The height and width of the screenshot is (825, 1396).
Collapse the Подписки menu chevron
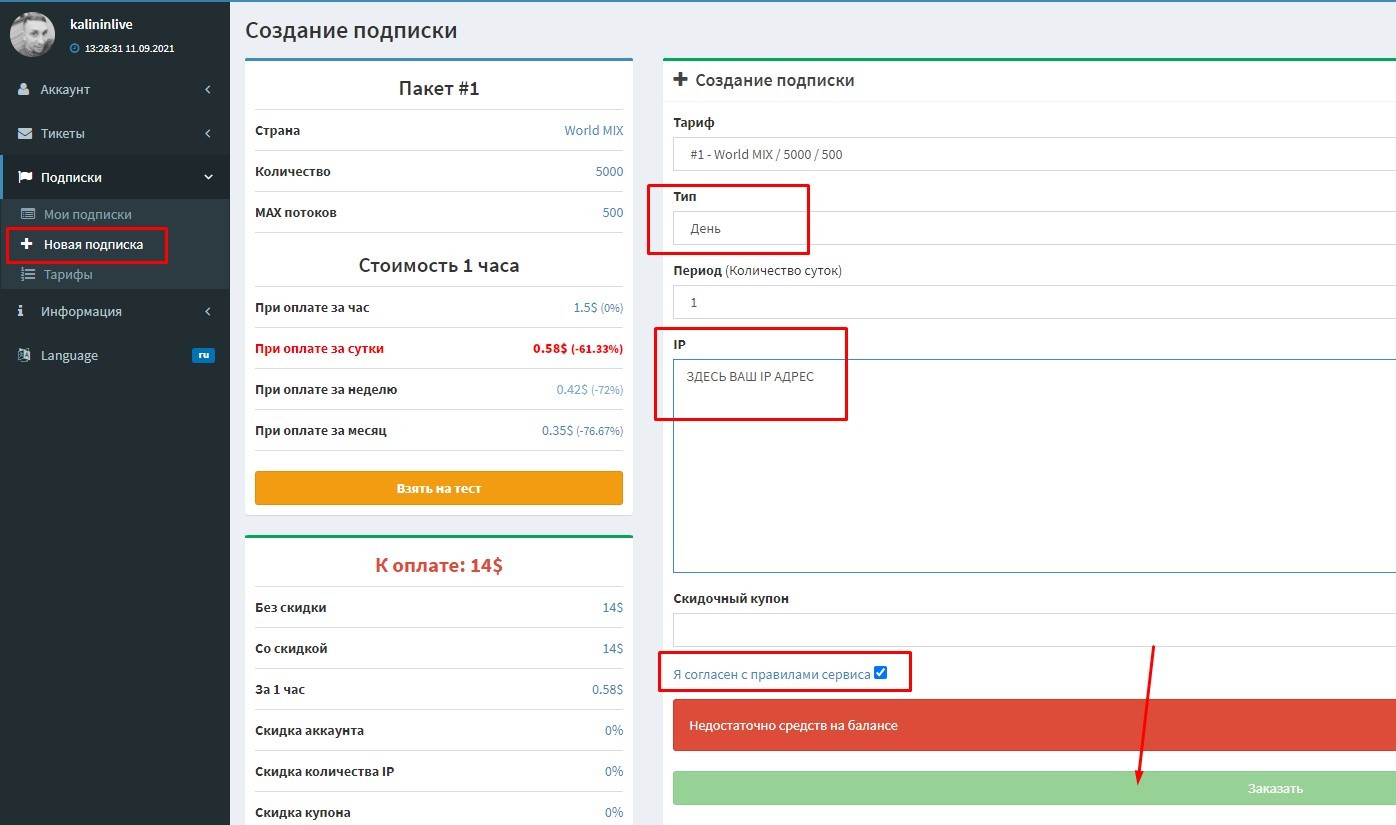(208, 177)
